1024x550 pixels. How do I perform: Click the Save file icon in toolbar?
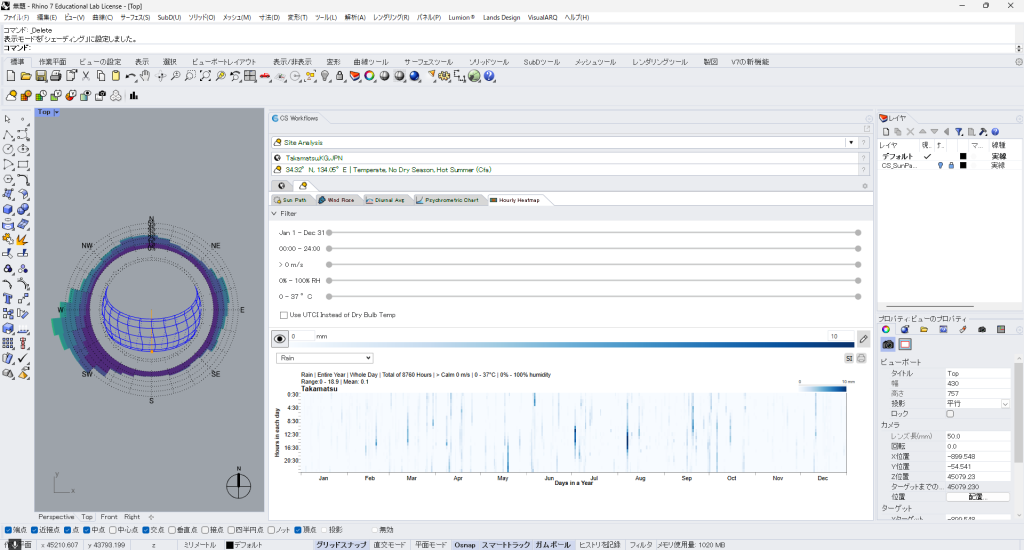click(42, 76)
